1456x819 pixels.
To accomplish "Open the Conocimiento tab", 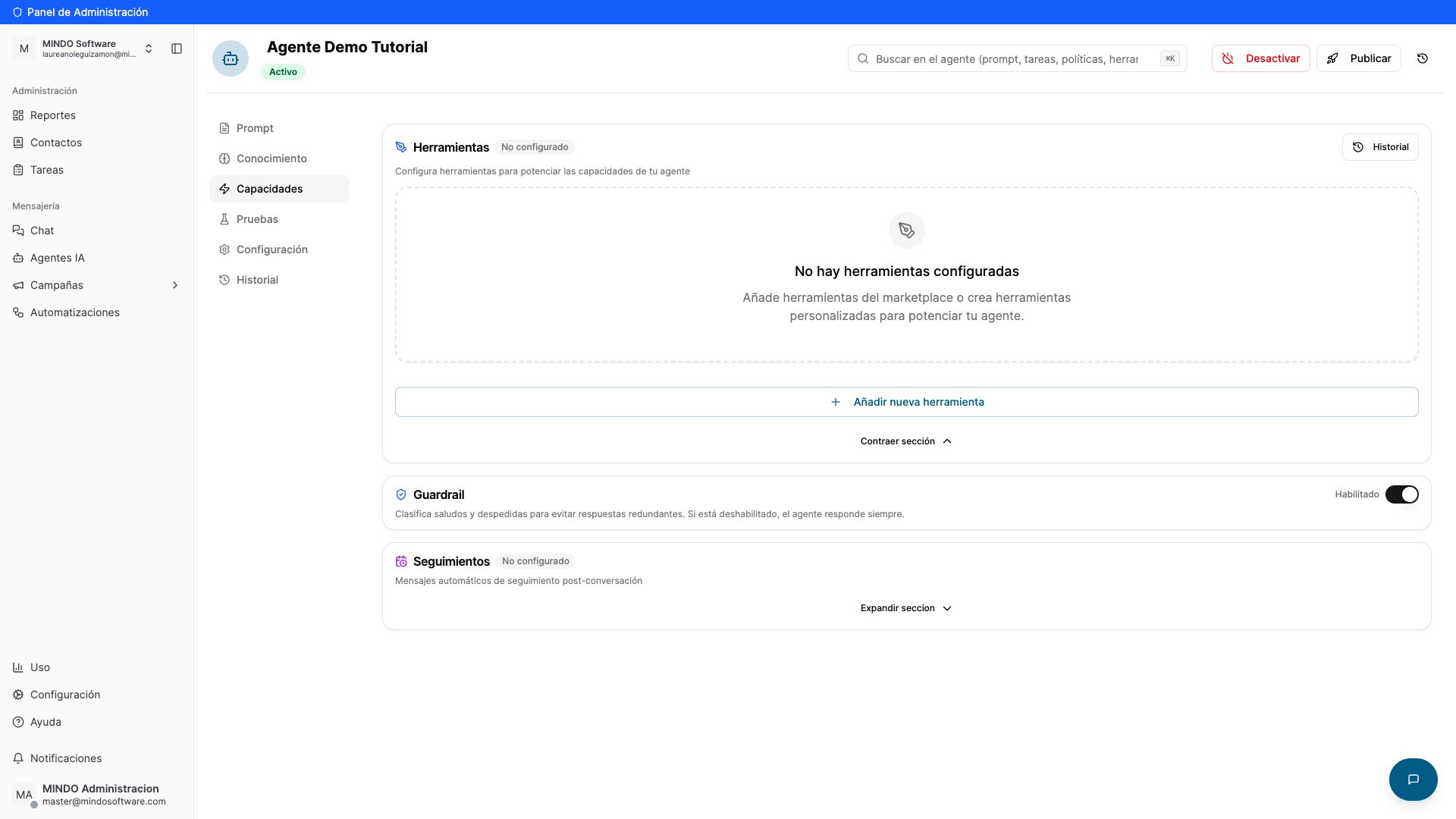I will (279, 158).
